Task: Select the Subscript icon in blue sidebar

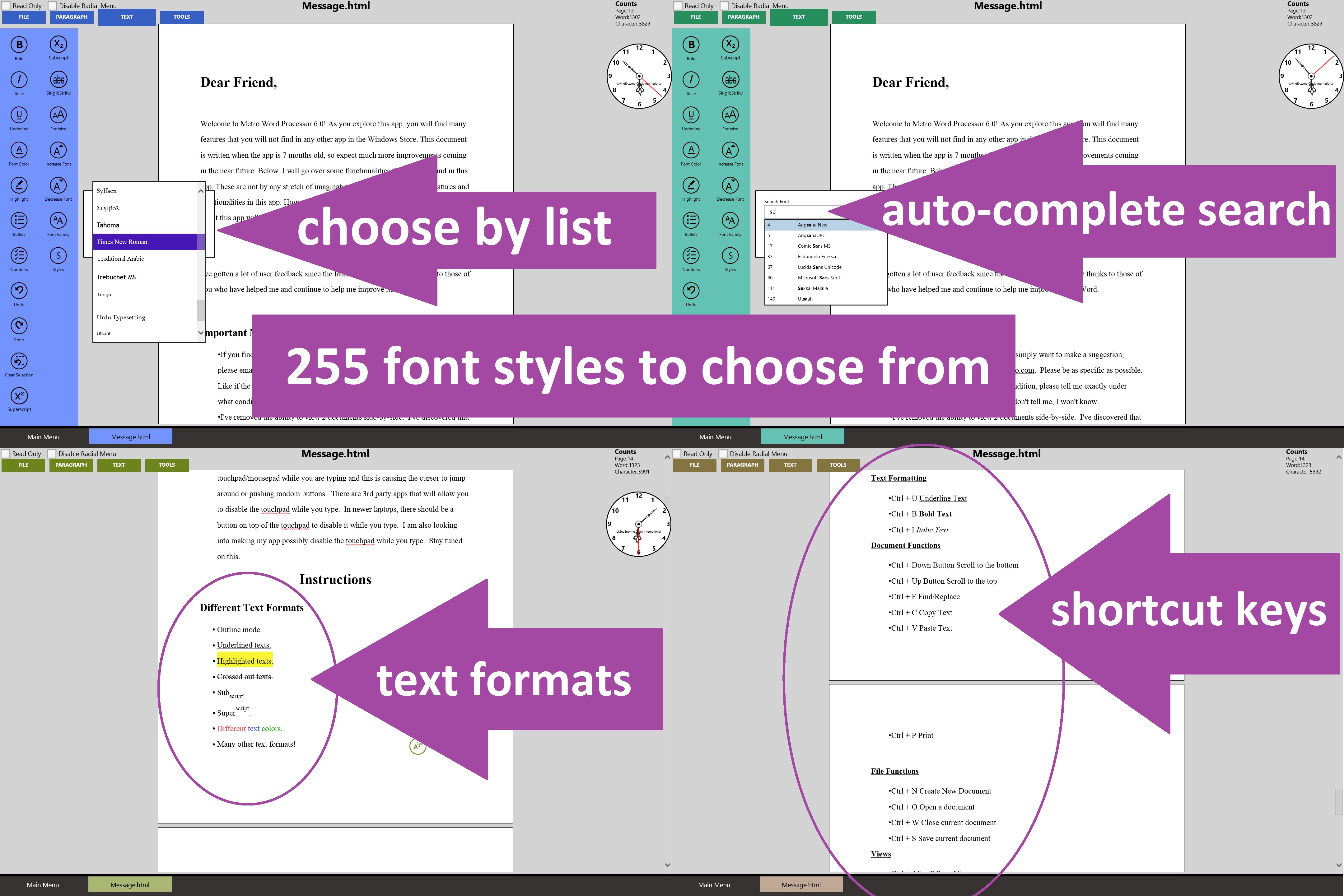Action: click(58, 44)
